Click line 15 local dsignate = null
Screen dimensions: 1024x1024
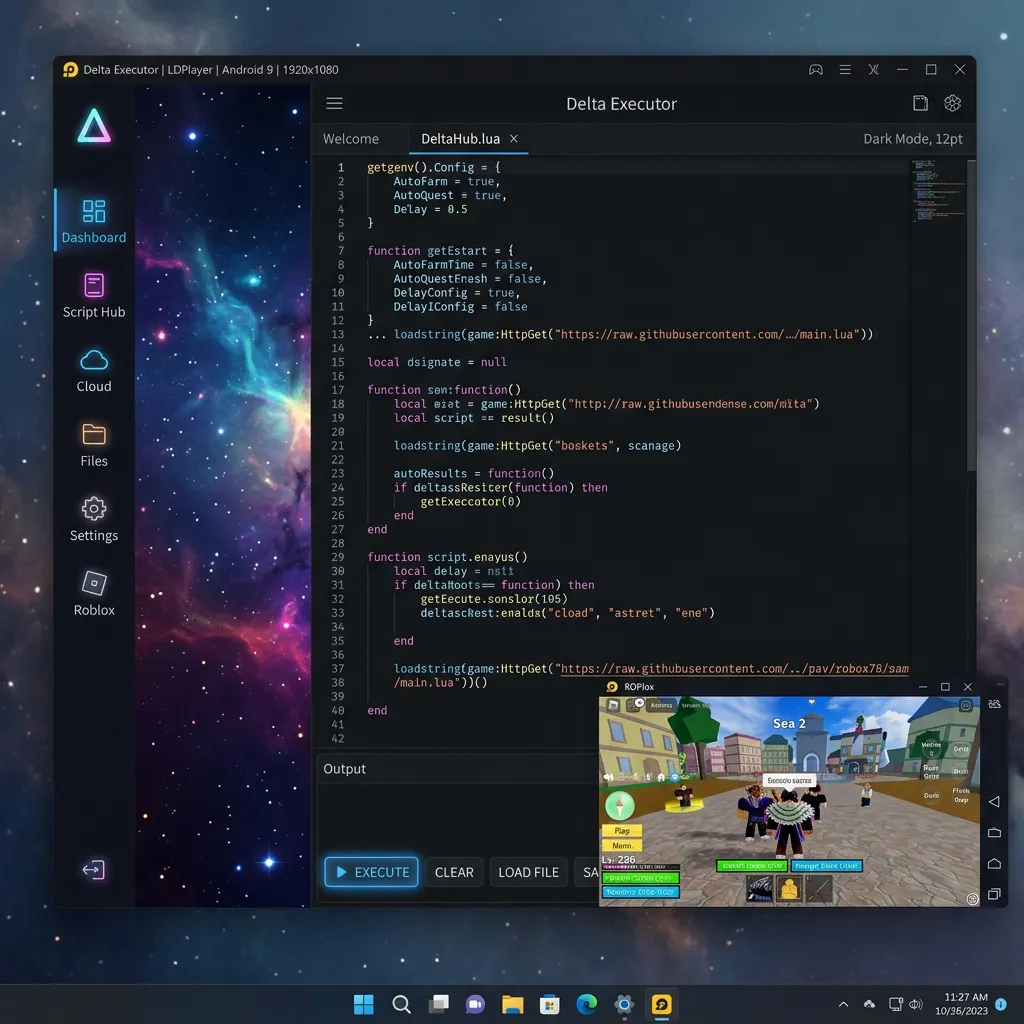(x=436, y=362)
